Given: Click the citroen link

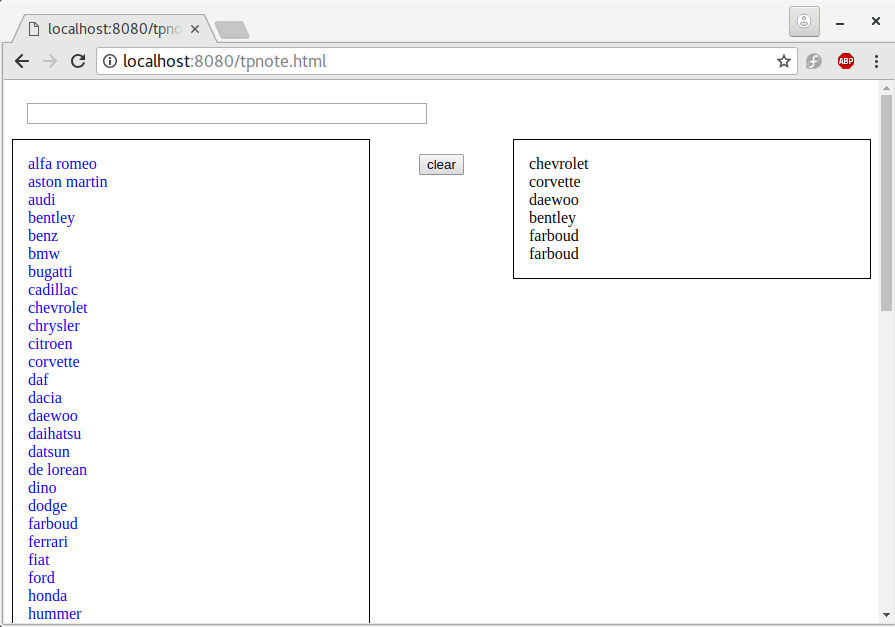Looking at the screenshot, I should coord(50,344).
